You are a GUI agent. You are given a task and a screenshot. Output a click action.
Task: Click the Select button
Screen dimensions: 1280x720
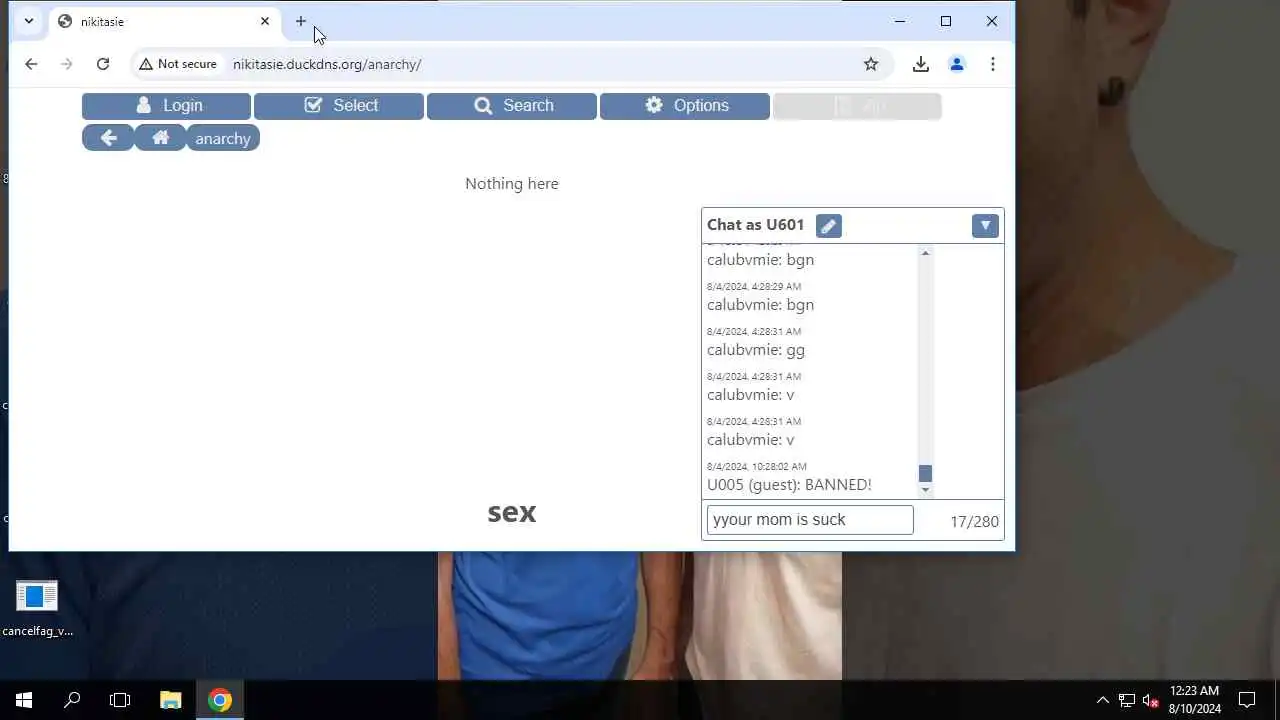click(x=339, y=106)
